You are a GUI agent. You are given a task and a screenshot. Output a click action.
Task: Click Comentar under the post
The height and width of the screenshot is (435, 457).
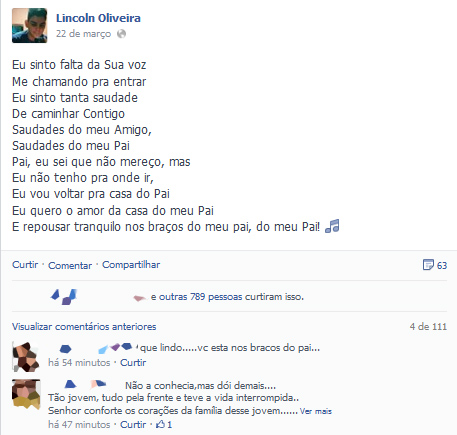[70, 265]
